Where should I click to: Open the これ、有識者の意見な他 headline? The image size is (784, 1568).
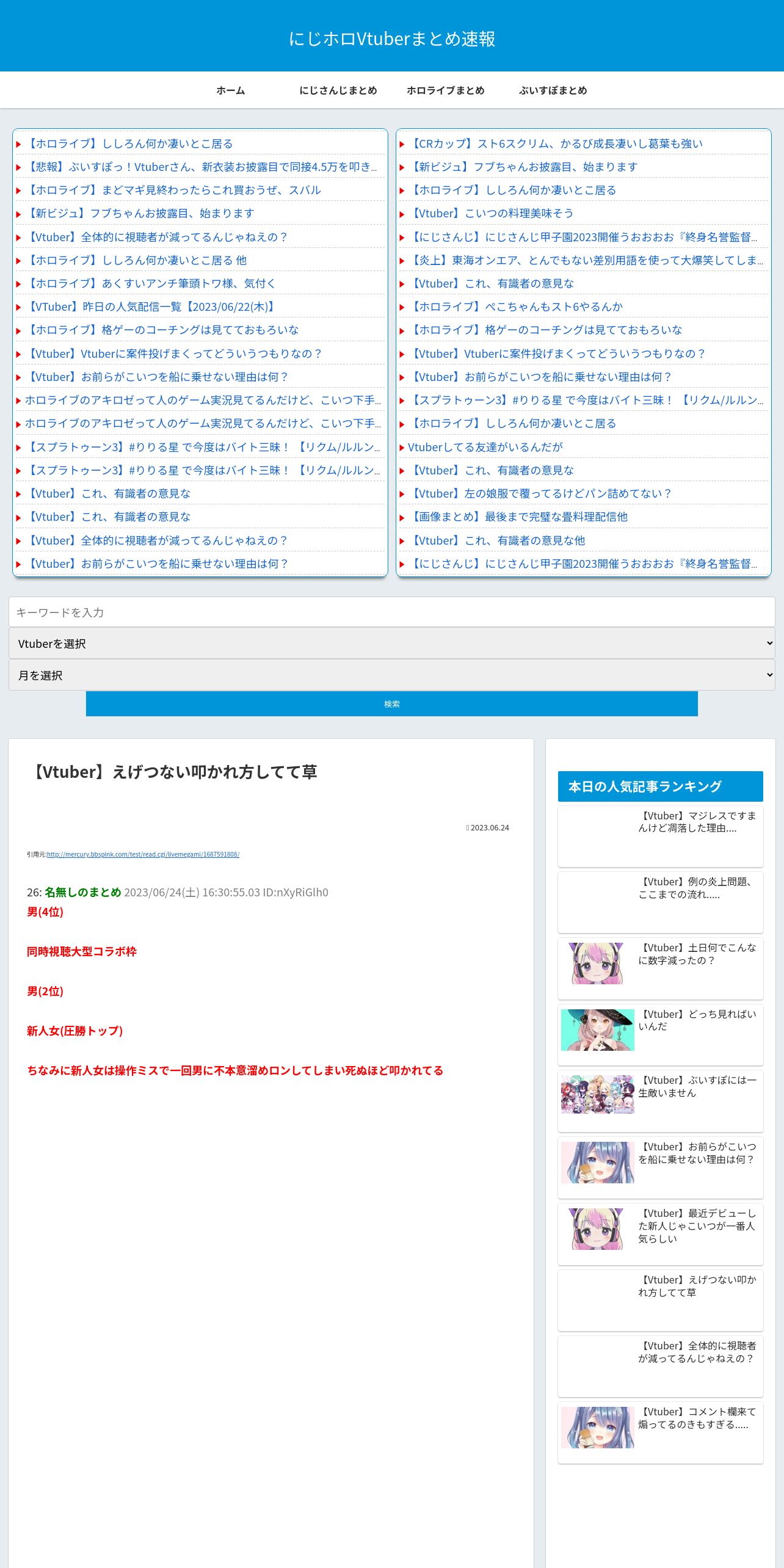point(496,540)
